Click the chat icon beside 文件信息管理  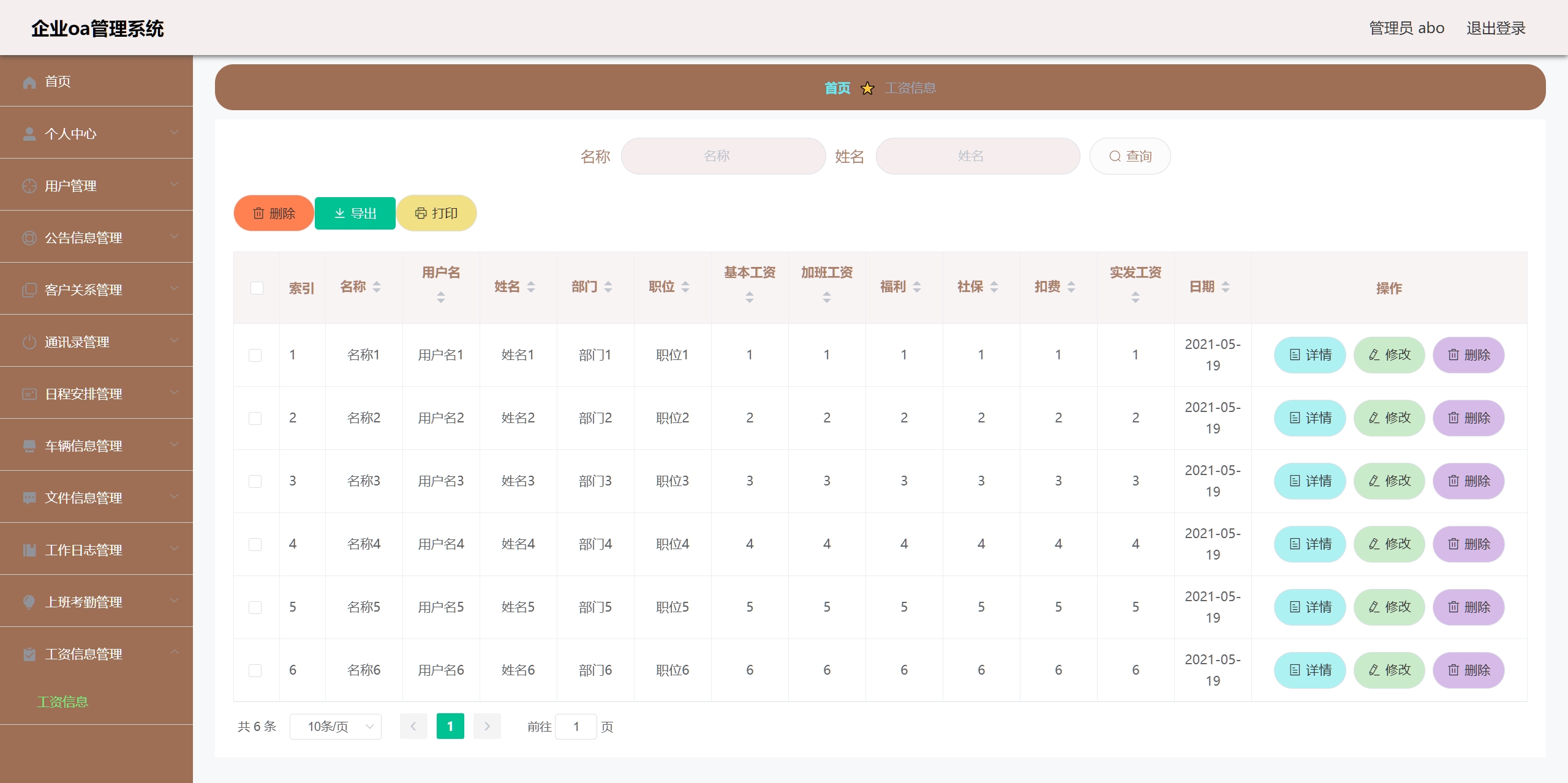29,498
